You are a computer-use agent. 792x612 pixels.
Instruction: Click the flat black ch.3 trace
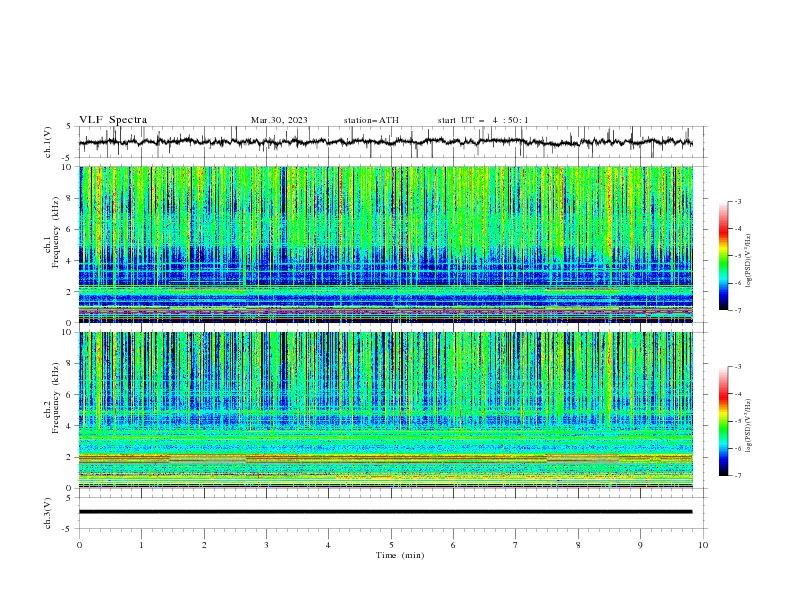385,512
